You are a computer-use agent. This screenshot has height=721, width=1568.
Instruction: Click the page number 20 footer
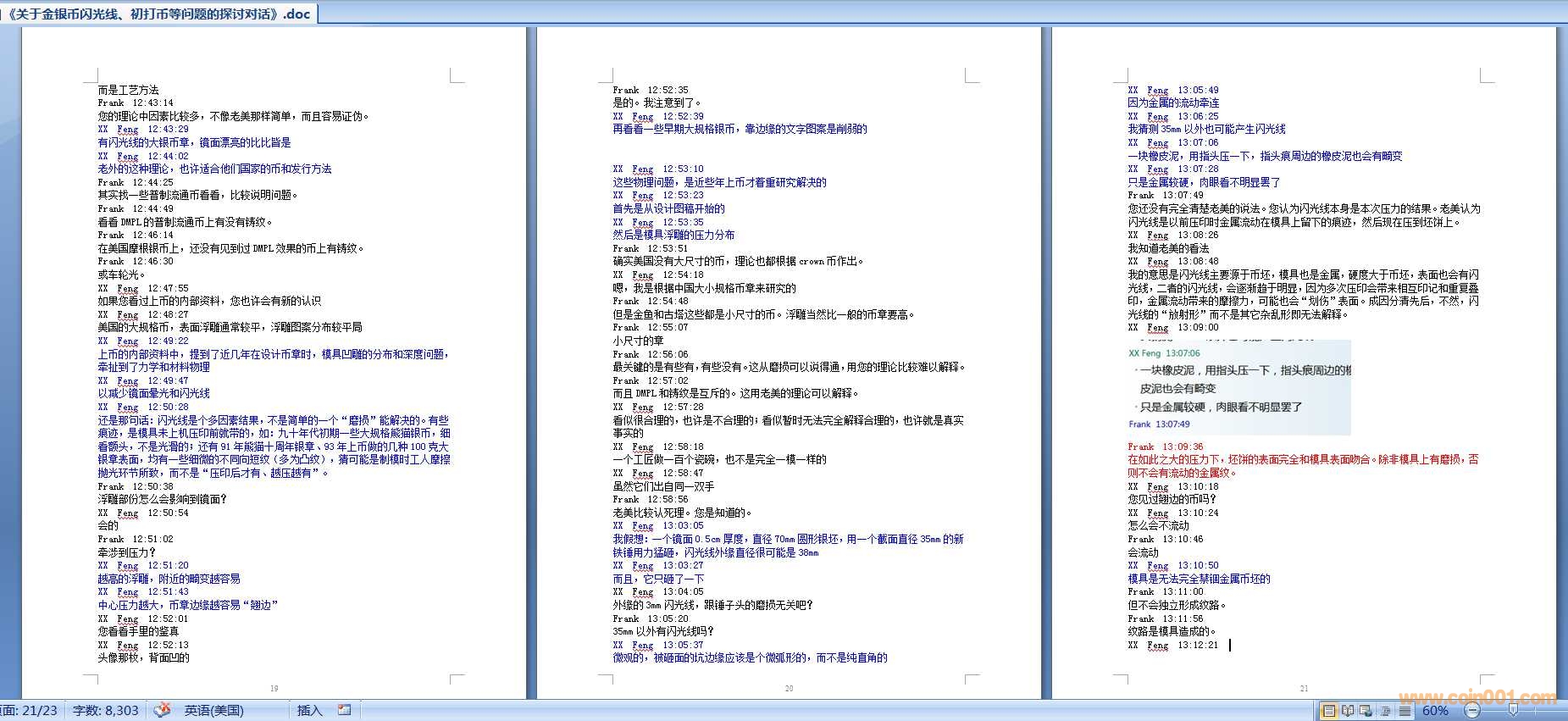(789, 688)
